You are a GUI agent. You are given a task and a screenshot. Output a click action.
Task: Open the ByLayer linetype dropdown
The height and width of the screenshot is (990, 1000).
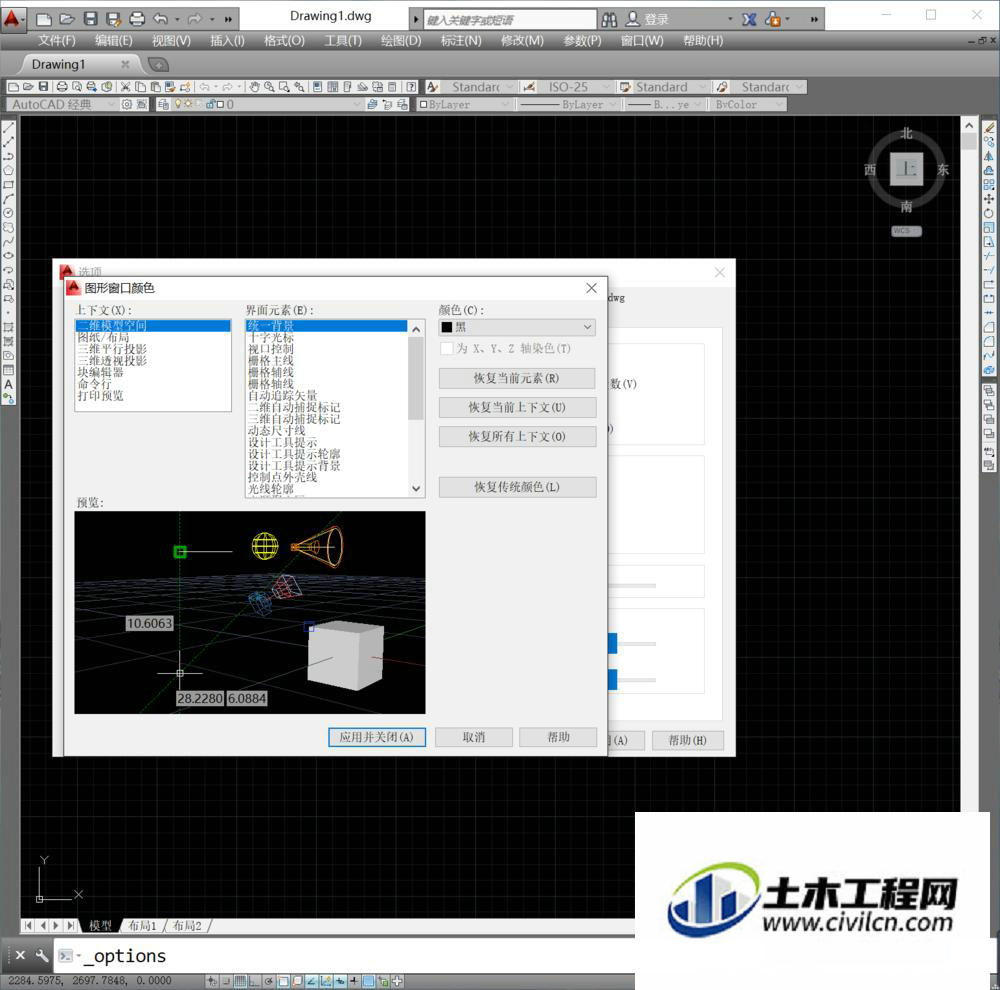(568, 104)
